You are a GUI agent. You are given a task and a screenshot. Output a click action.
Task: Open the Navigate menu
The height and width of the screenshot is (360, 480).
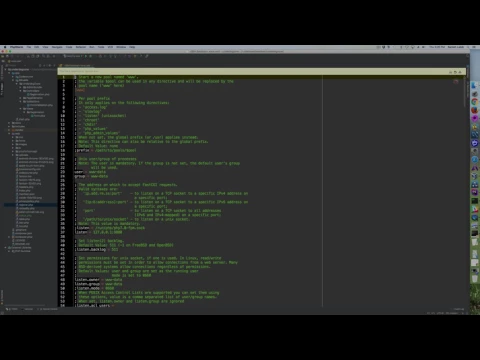point(57,47)
